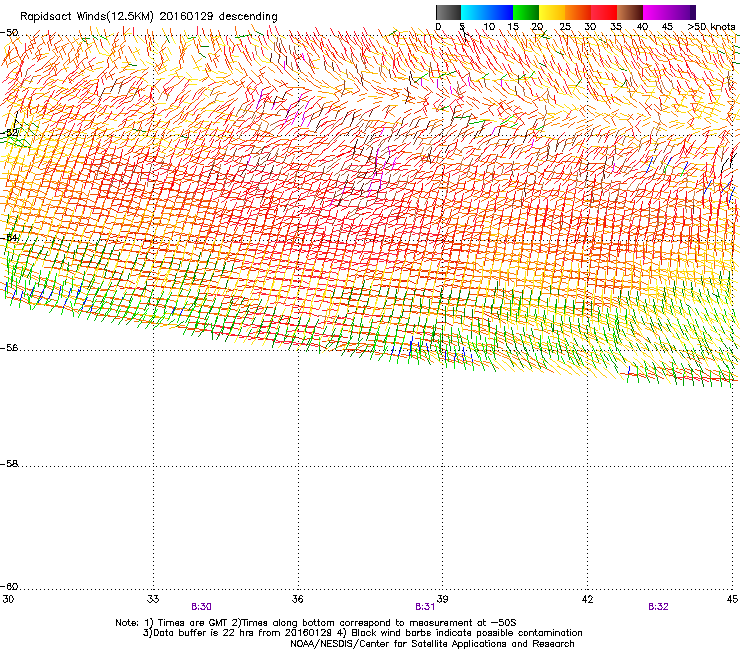Click the purple '8:31' time marker

tap(425, 607)
